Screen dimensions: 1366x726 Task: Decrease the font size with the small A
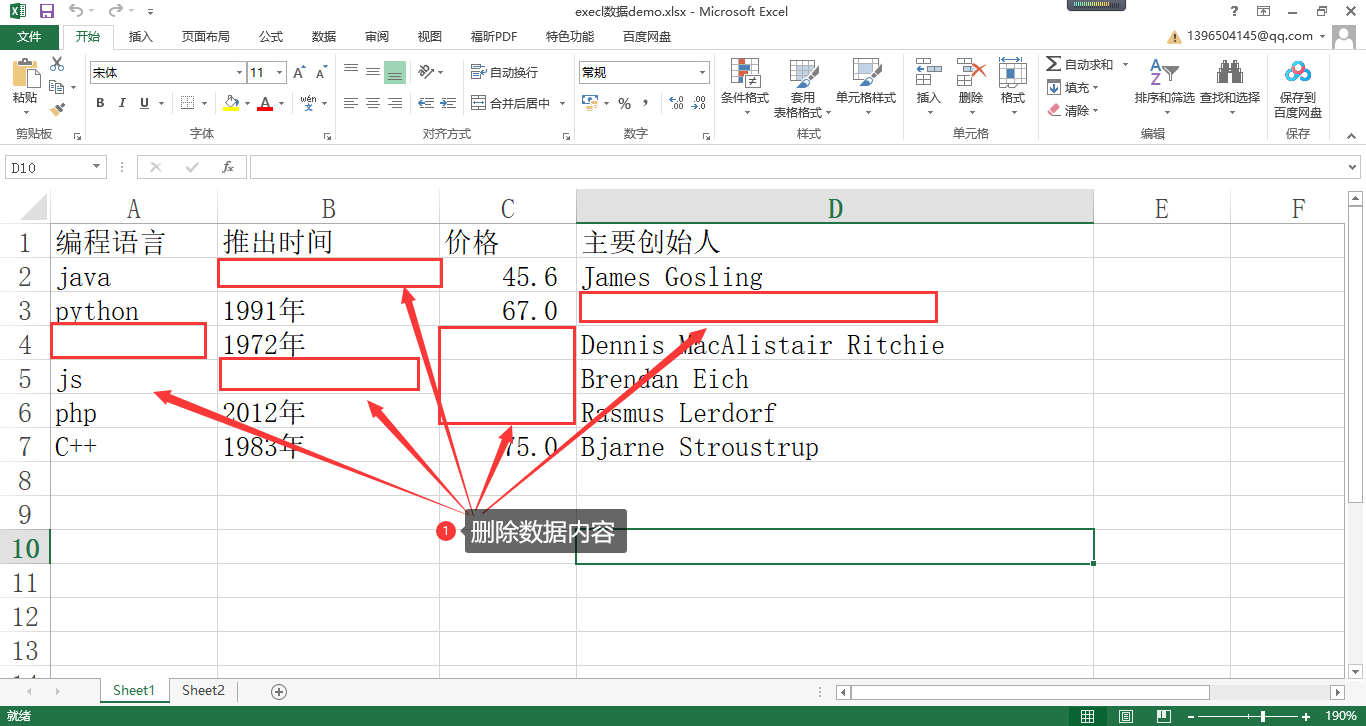click(x=321, y=73)
